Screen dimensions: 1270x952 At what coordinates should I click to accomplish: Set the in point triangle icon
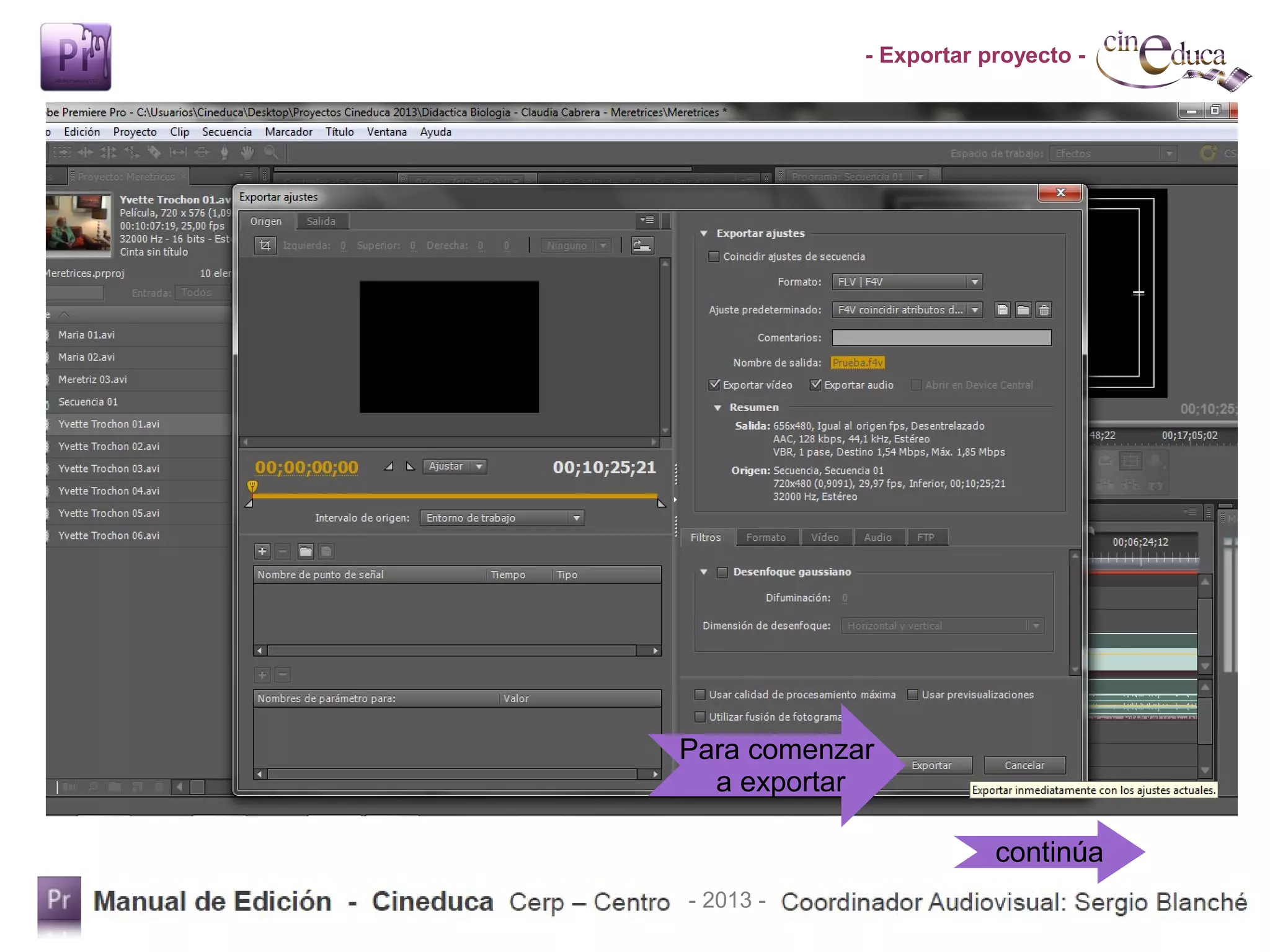(389, 466)
